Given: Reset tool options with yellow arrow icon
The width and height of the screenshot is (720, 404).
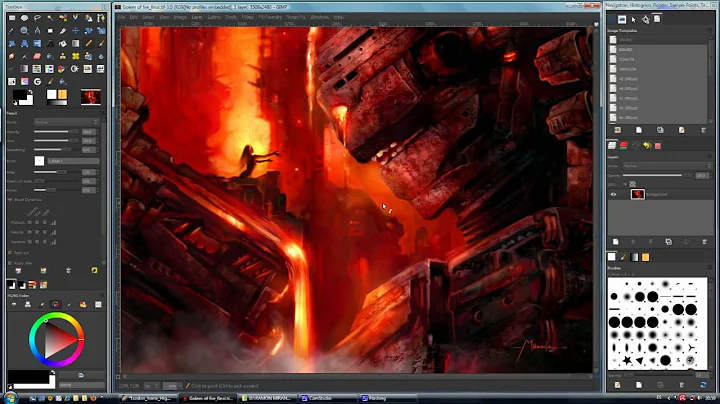Looking at the screenshot, I should click(x=94, y=270).
